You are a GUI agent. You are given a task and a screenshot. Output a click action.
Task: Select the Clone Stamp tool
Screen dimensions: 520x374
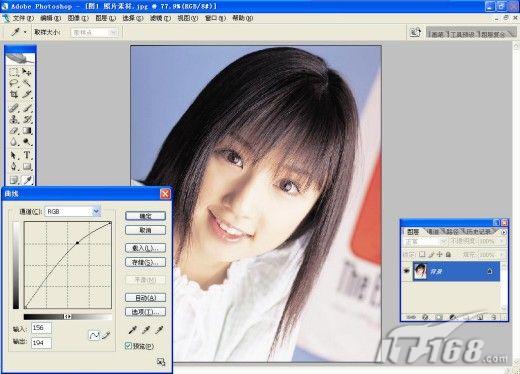pos(14,119)
